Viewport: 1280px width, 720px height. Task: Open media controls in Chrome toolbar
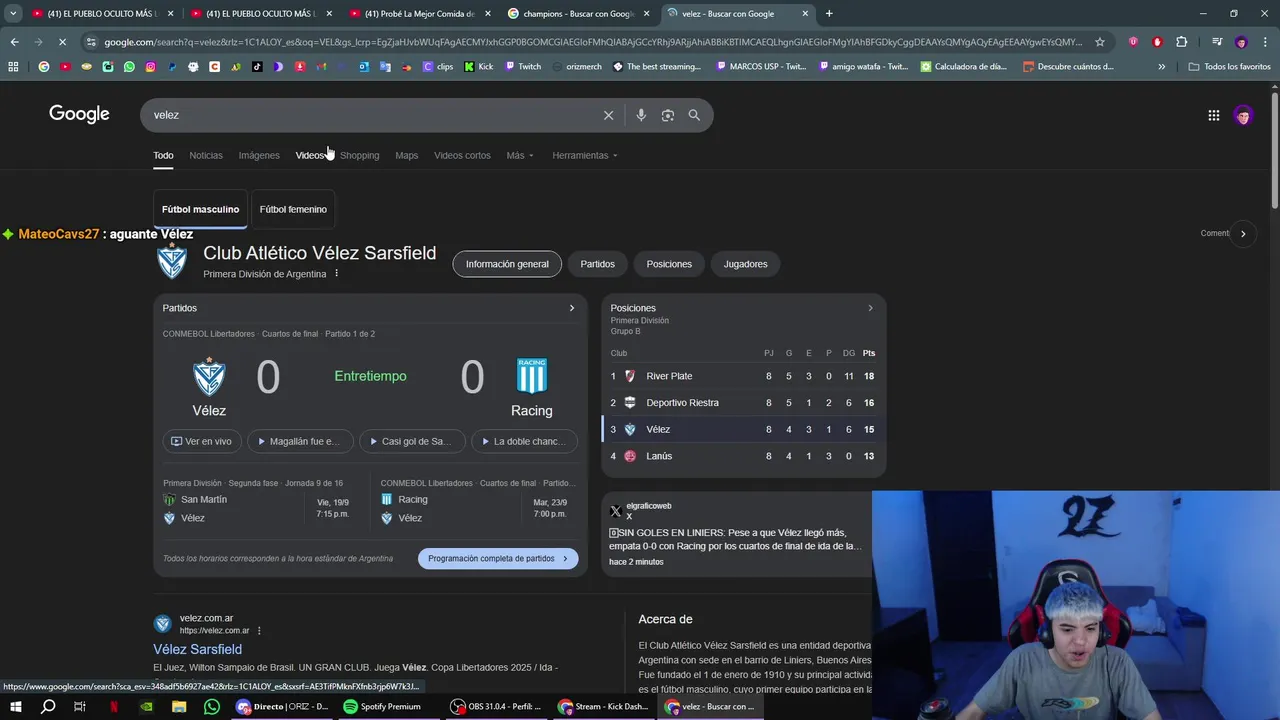(x=1216, y=42)
